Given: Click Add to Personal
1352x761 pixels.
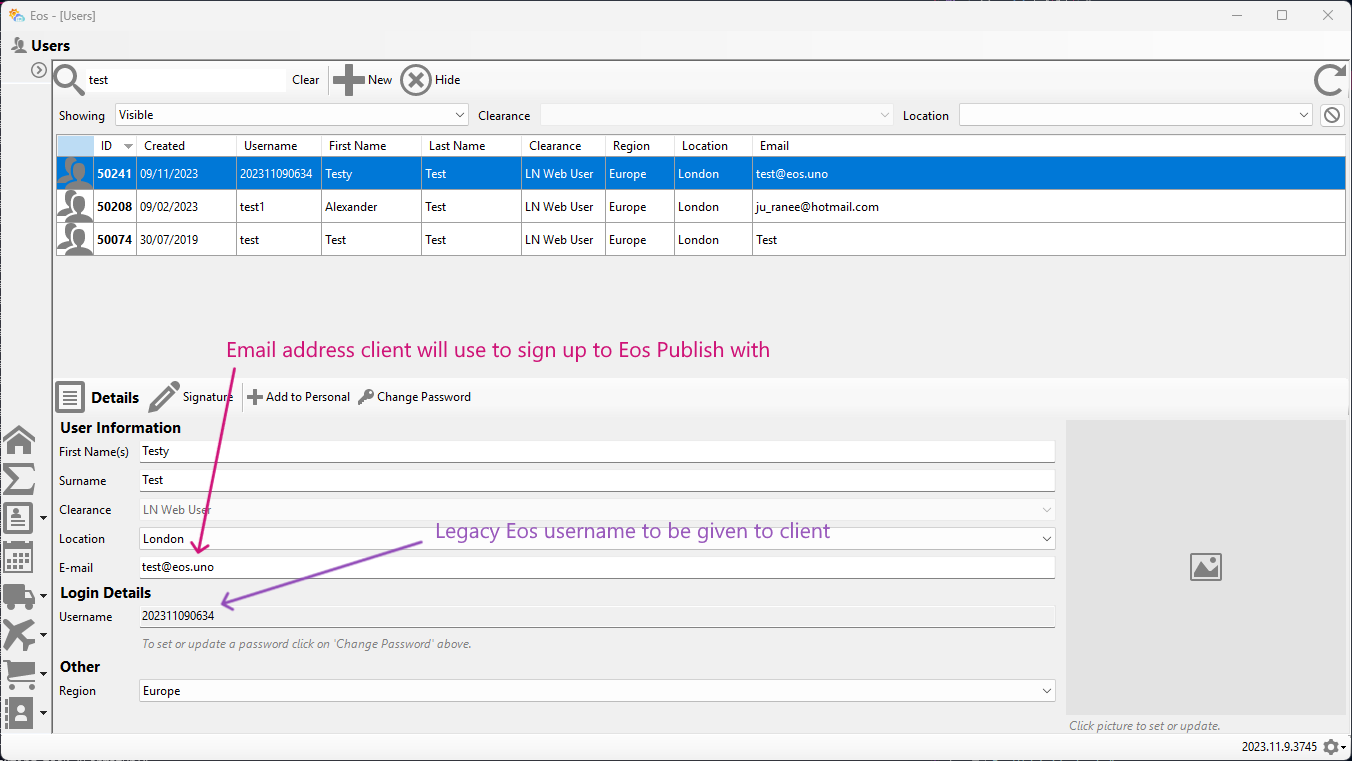Looking at the screenshot, I should pos(298,397).
